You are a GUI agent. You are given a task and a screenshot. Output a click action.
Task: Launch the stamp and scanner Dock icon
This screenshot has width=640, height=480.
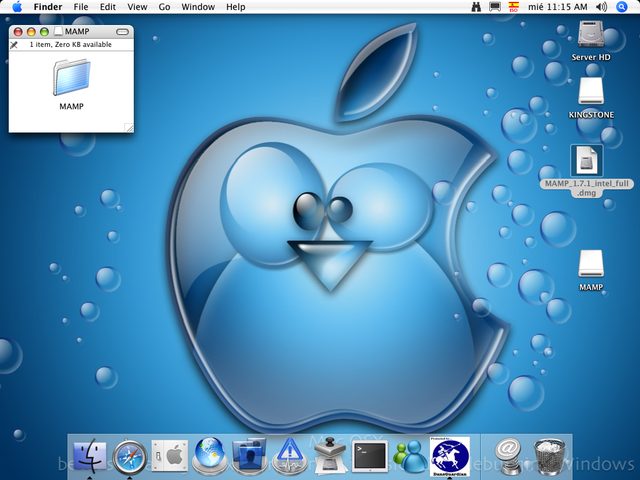click(330, 456)
